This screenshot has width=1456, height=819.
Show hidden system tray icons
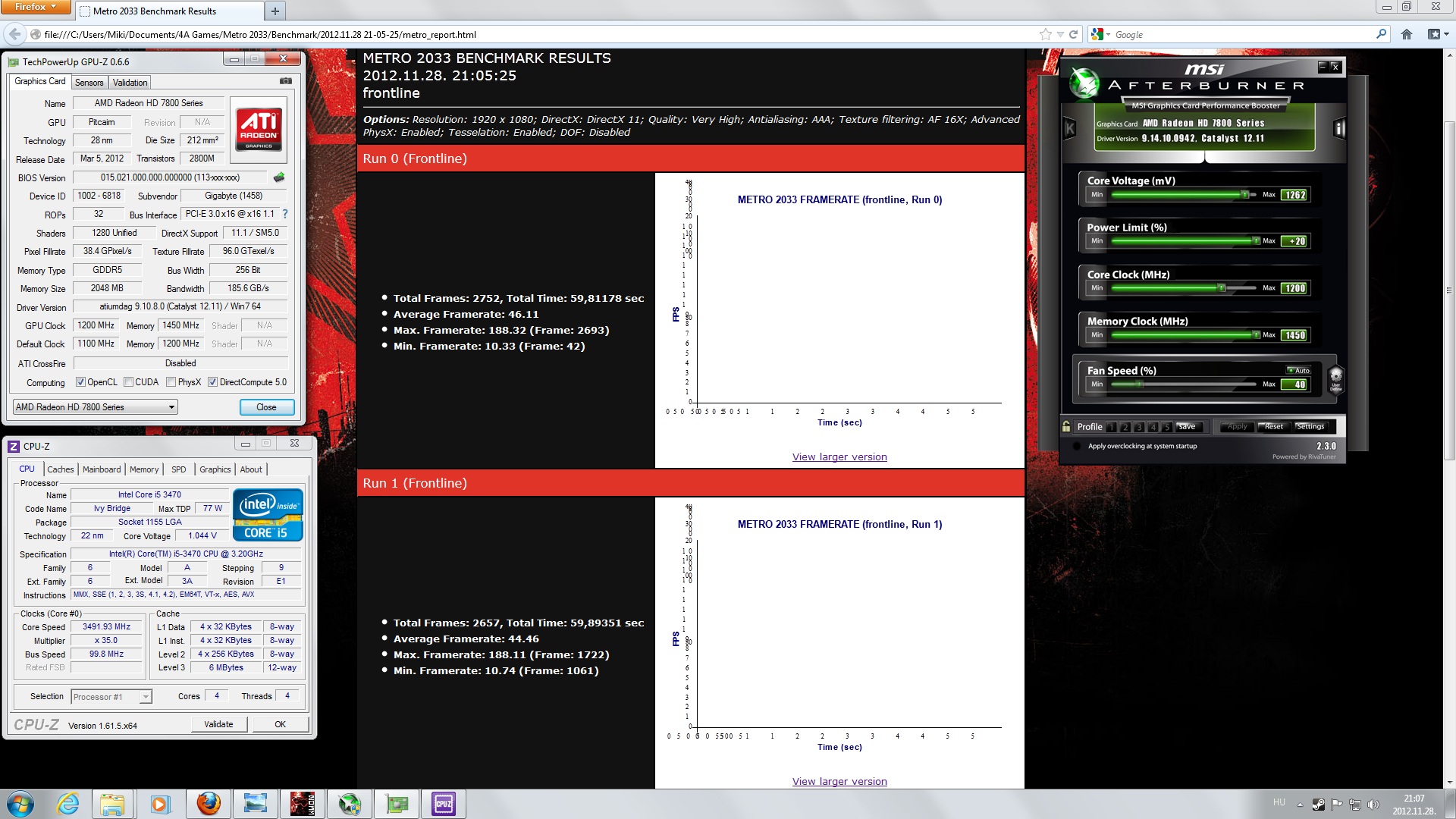coord(1300,805)
